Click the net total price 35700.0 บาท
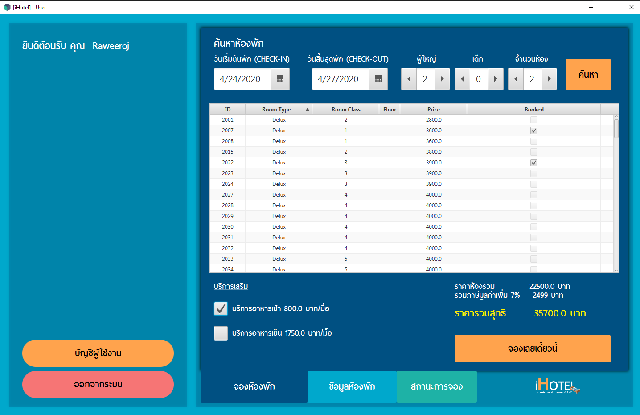Viewport: 640px width, 415px height. pos(560,313)
